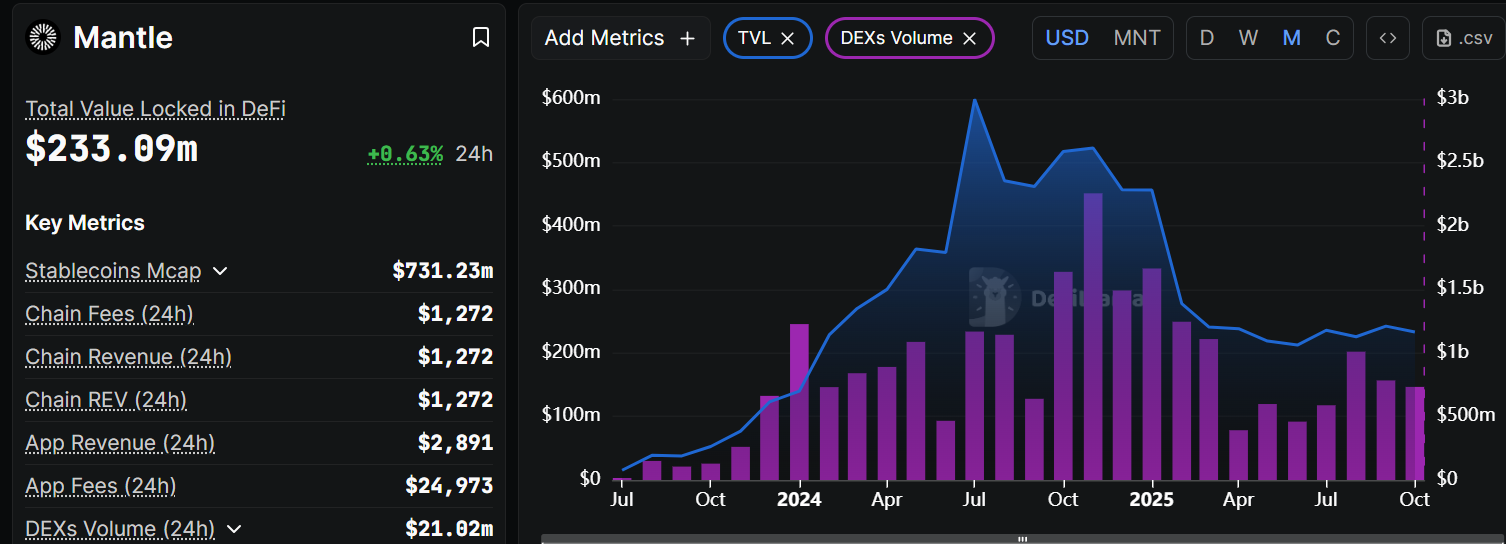This screenshot has height=544, width=1506.
Task: Remove the TVL metric chip
Action: pyautogui.click(x=788, y=38)
